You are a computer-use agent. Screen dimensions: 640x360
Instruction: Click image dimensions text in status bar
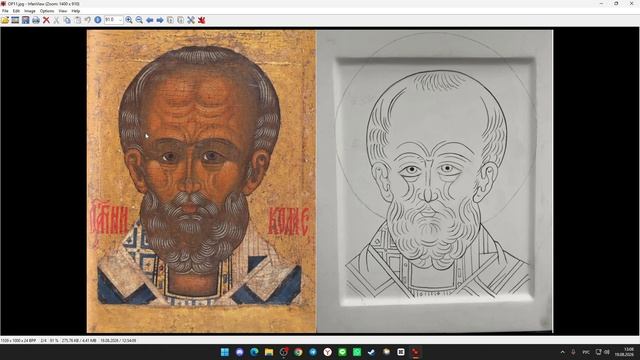[18, 340]
